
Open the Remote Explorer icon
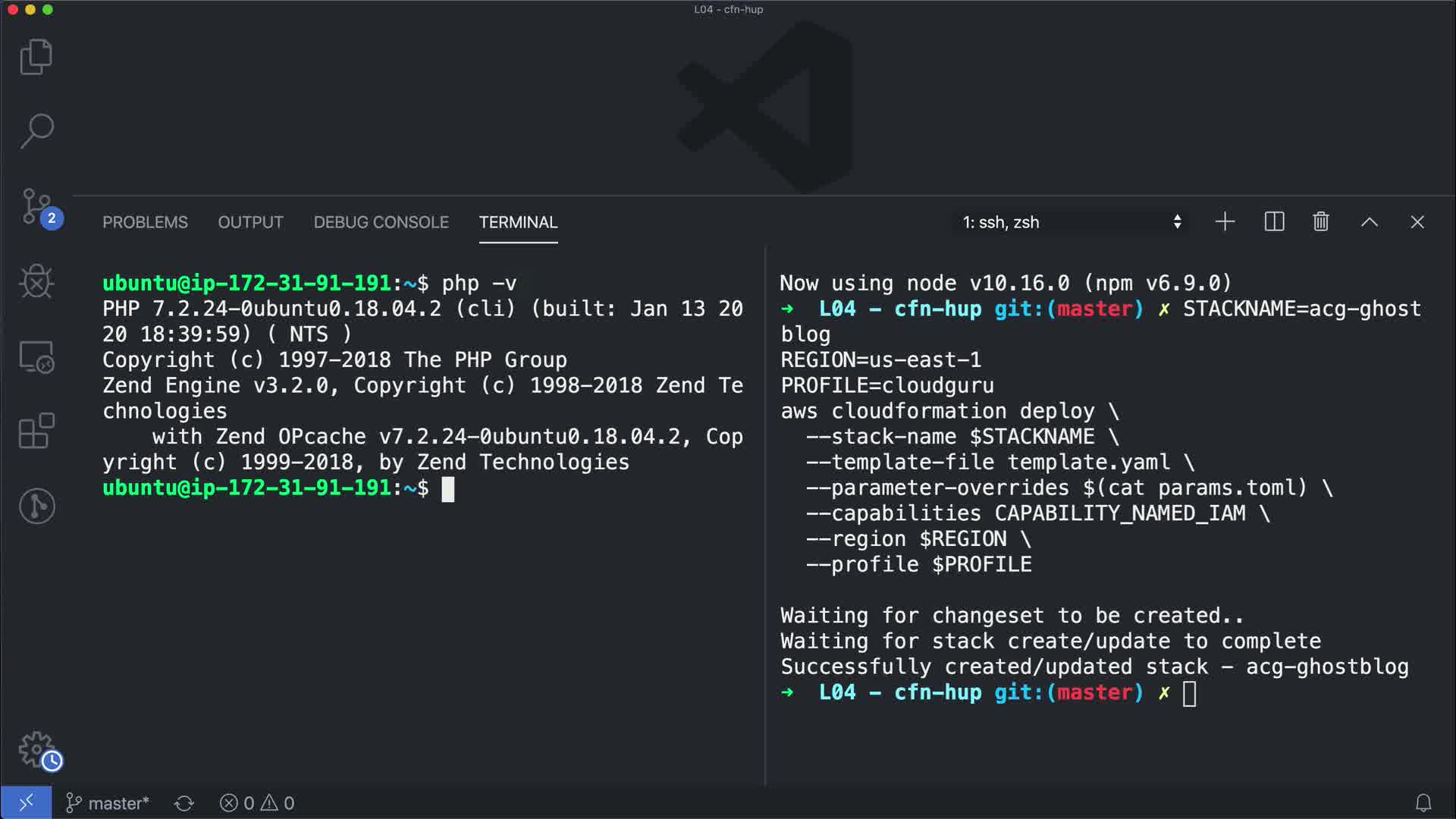click(x=36, y=356)
